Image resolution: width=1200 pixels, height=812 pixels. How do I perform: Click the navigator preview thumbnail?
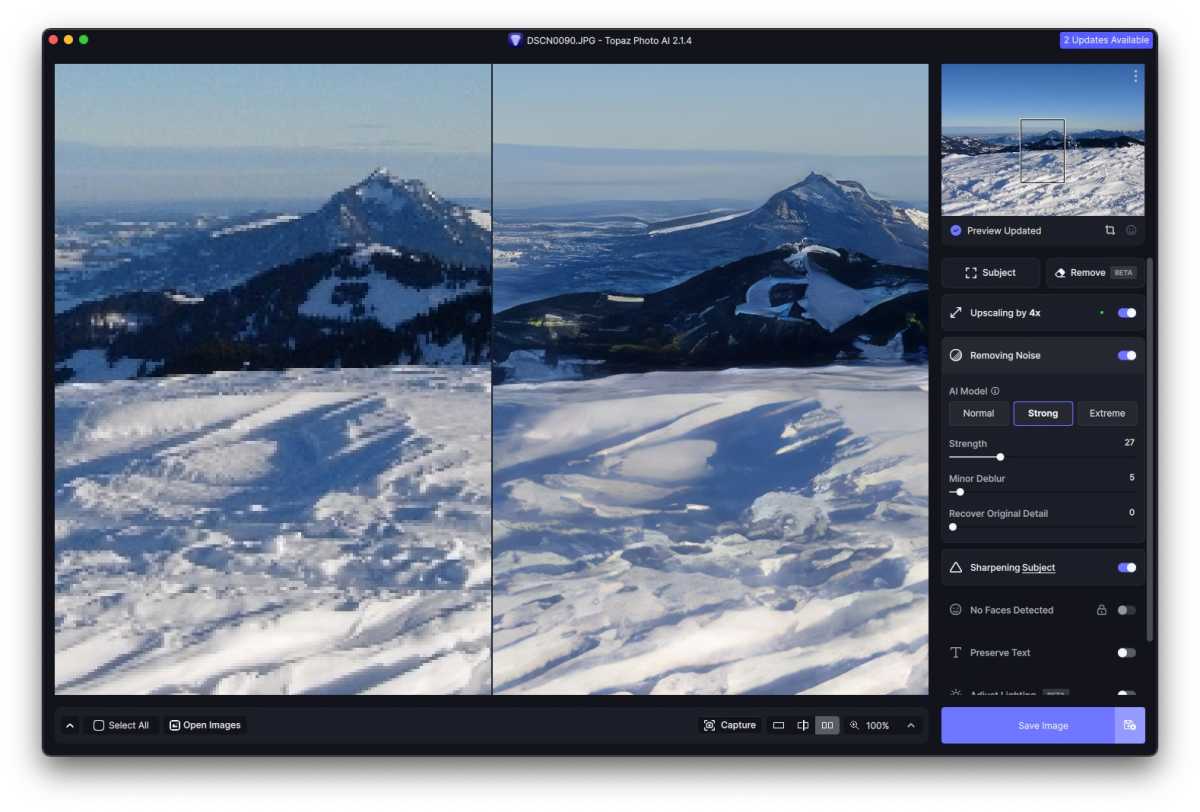coord(1043,140)
